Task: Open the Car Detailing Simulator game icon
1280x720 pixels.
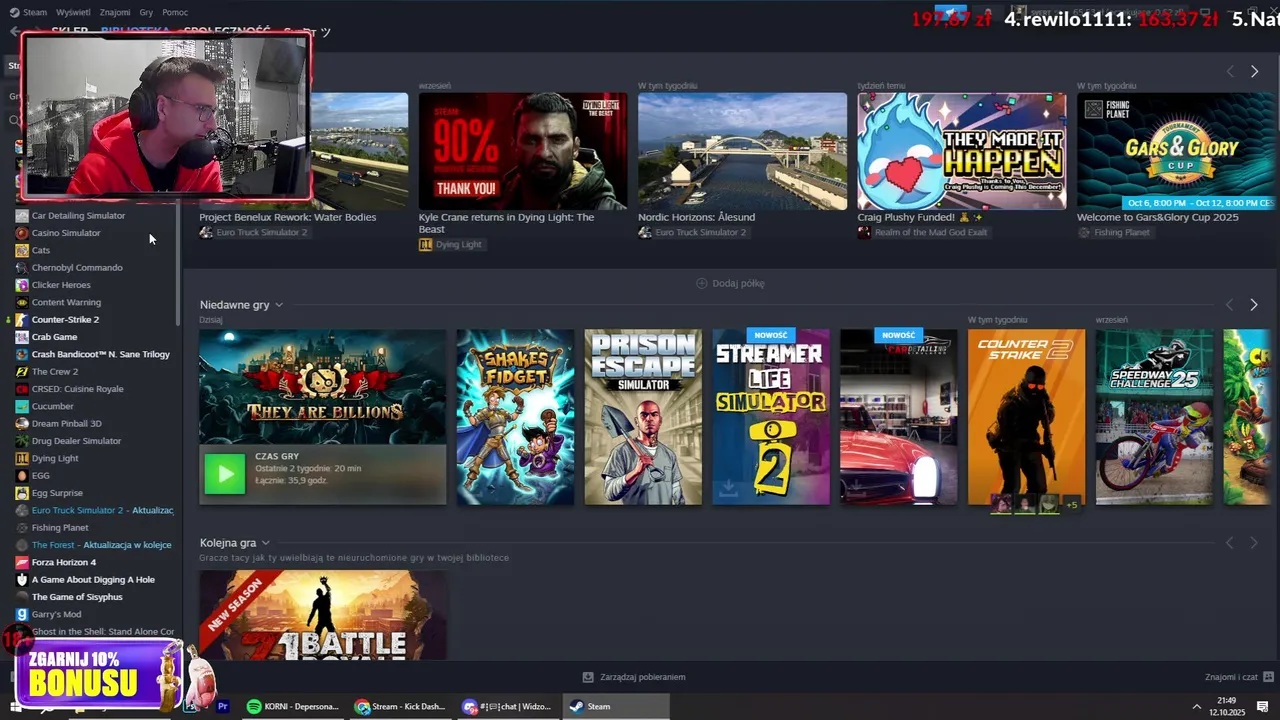Action: tap(21, 215)
